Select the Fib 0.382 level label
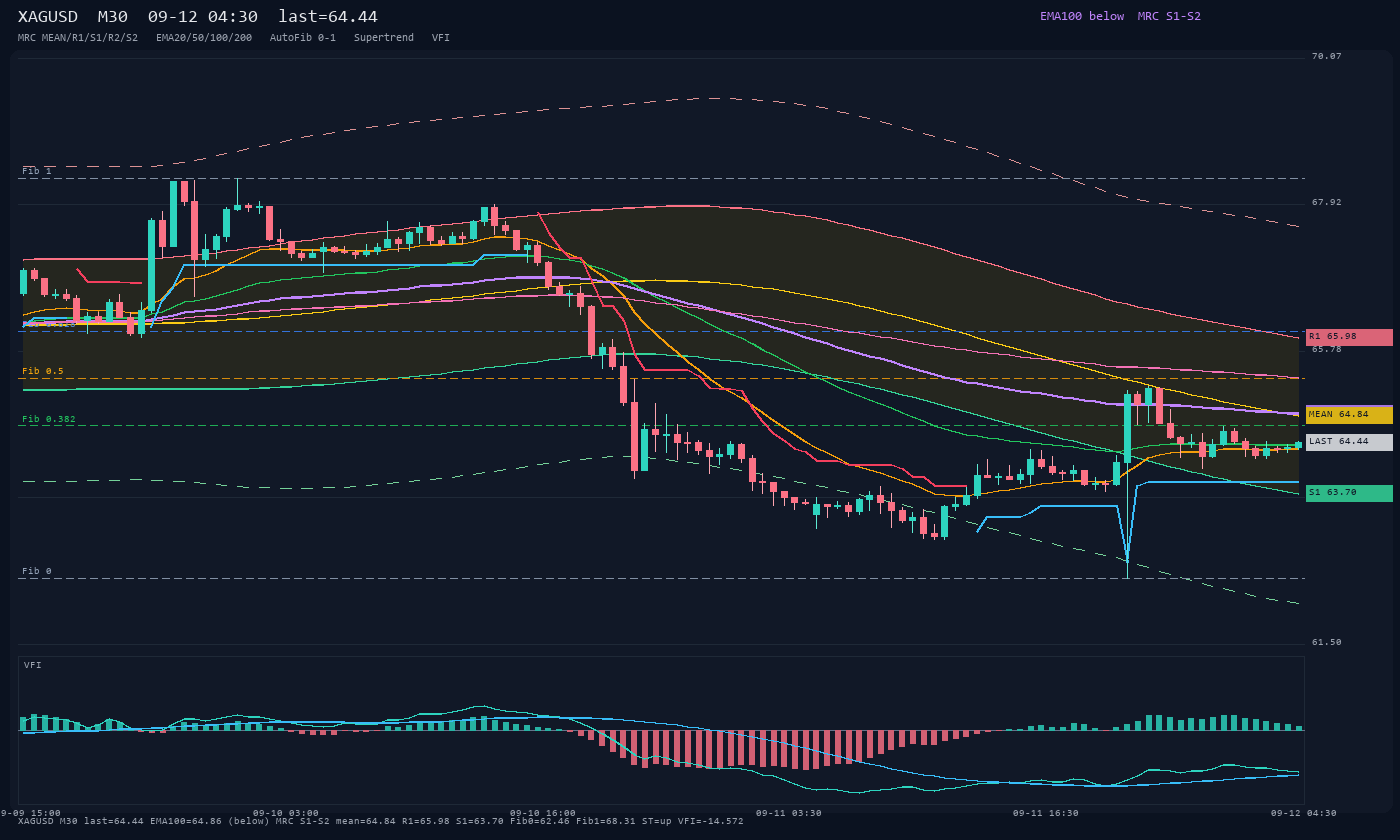Screen dimensions: 1400x840 pos(49,419)
